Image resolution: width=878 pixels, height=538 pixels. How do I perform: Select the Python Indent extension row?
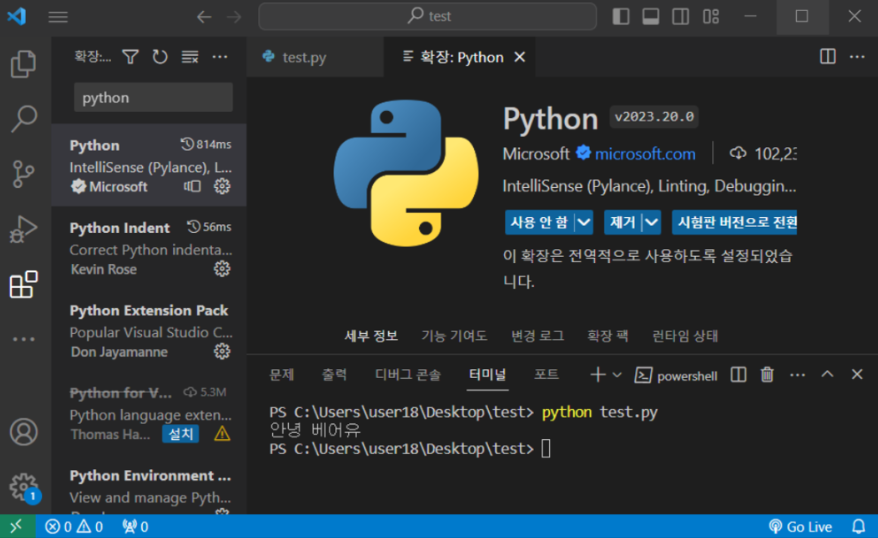[149, 247]
